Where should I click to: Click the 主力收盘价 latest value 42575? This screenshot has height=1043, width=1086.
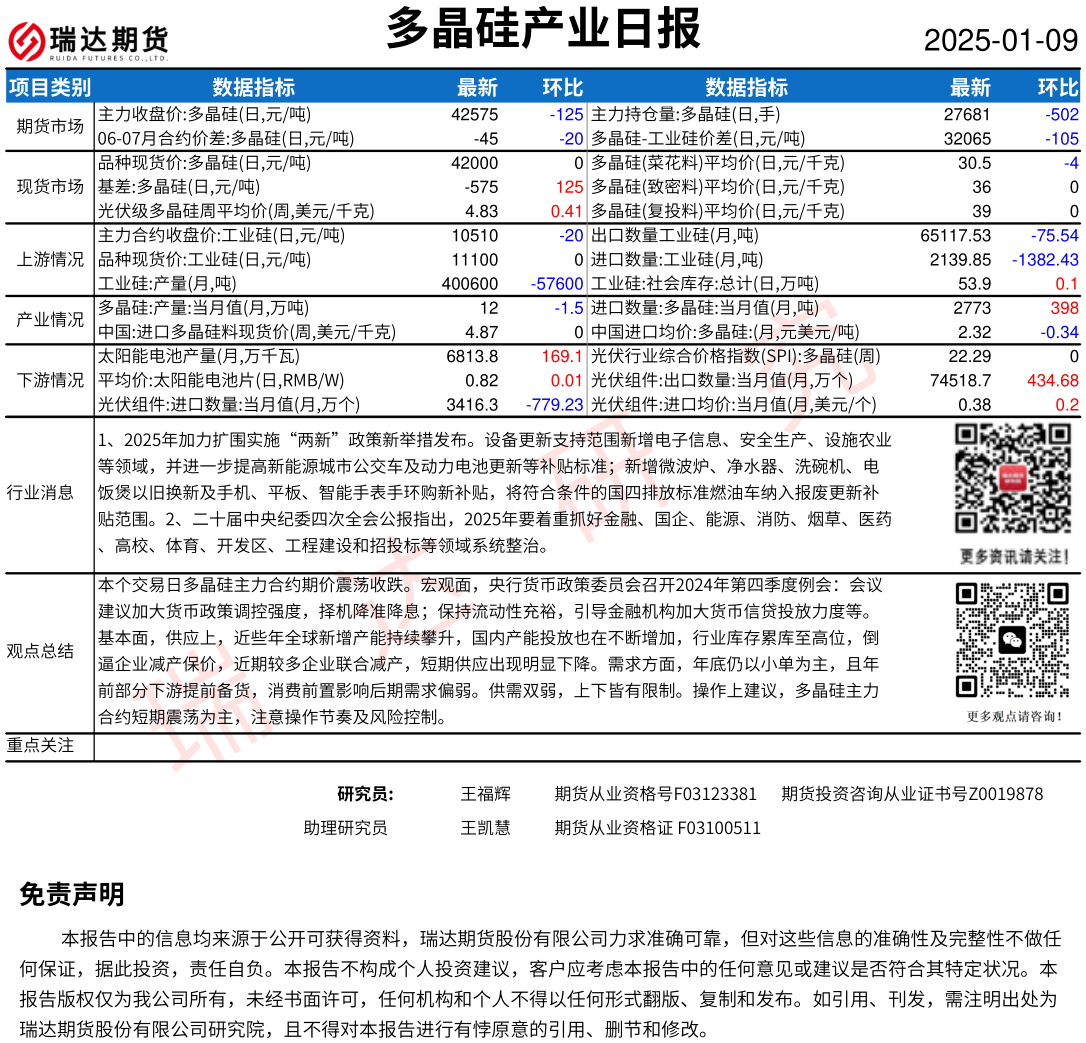pyautogui.click(x=475, y=115)
